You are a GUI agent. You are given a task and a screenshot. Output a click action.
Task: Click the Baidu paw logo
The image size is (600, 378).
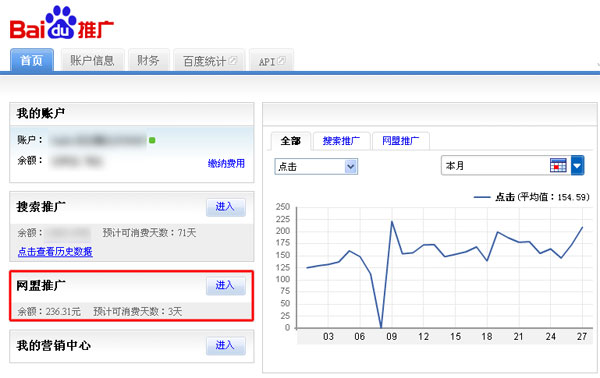(x=60, y=22)
